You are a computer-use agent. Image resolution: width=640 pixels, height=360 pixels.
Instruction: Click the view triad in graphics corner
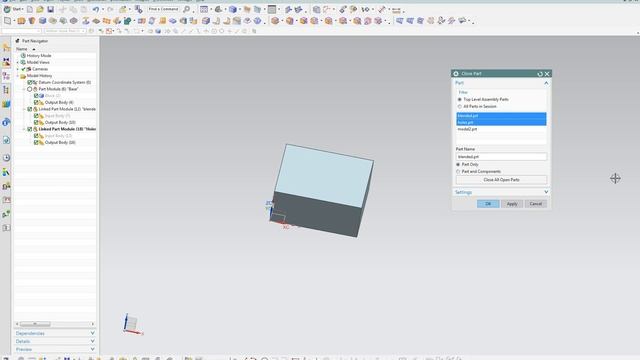133,324
